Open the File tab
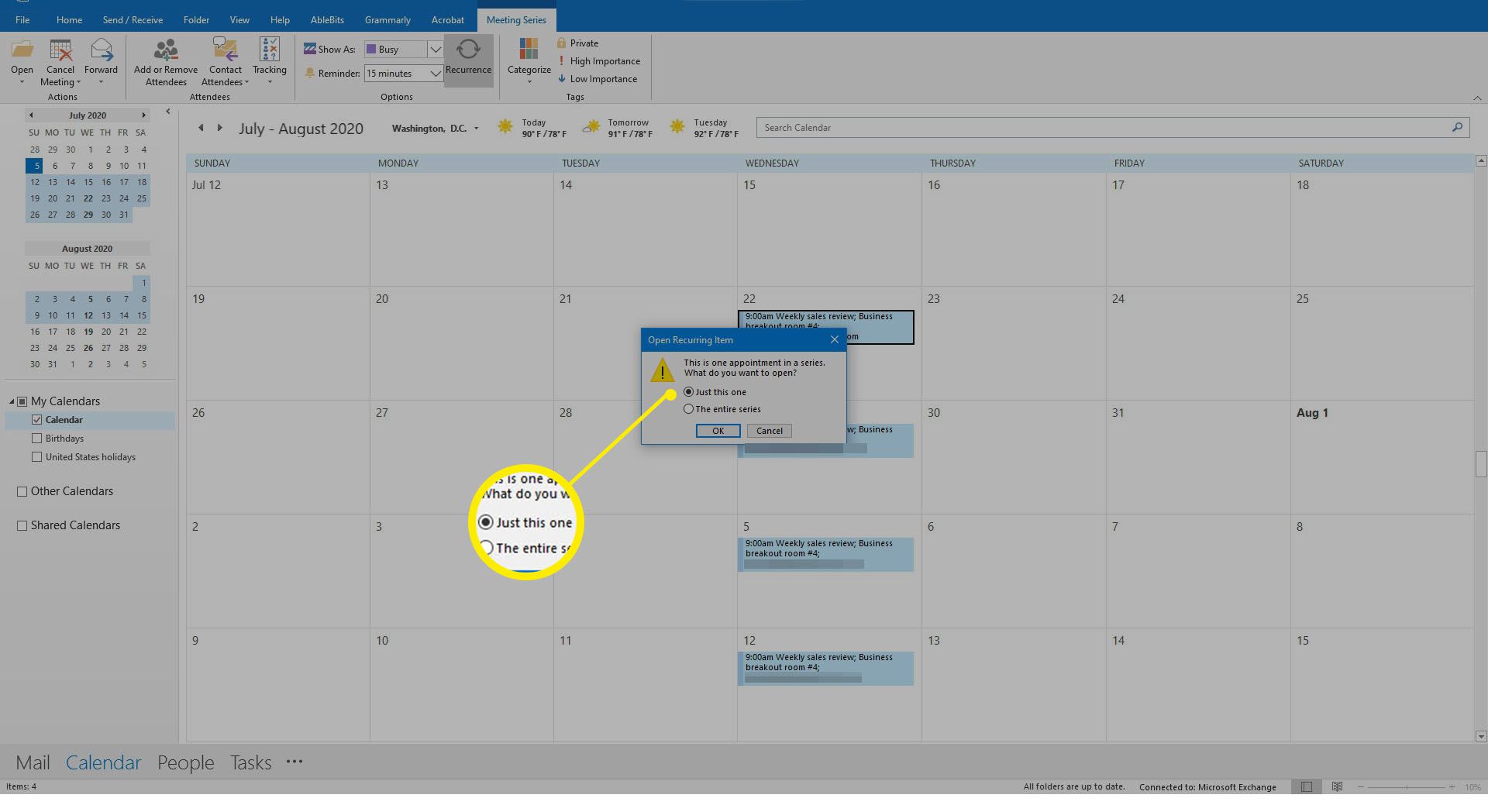 coord(22,20)
